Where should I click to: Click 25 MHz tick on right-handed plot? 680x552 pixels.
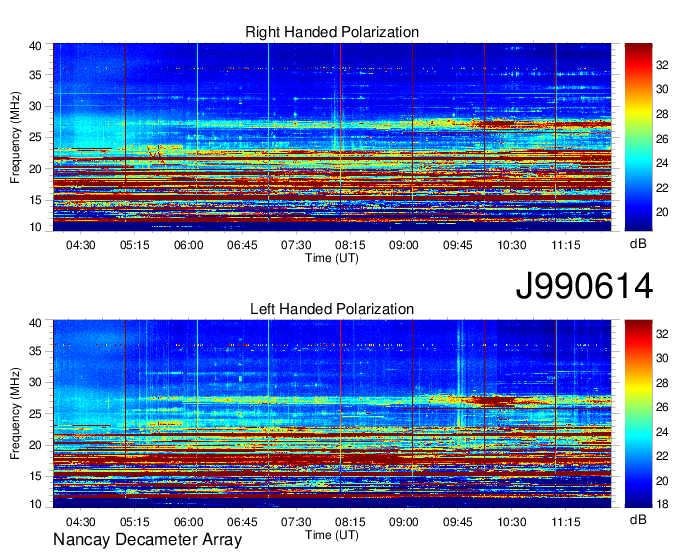pyautogui.click(x=36, y=137)
